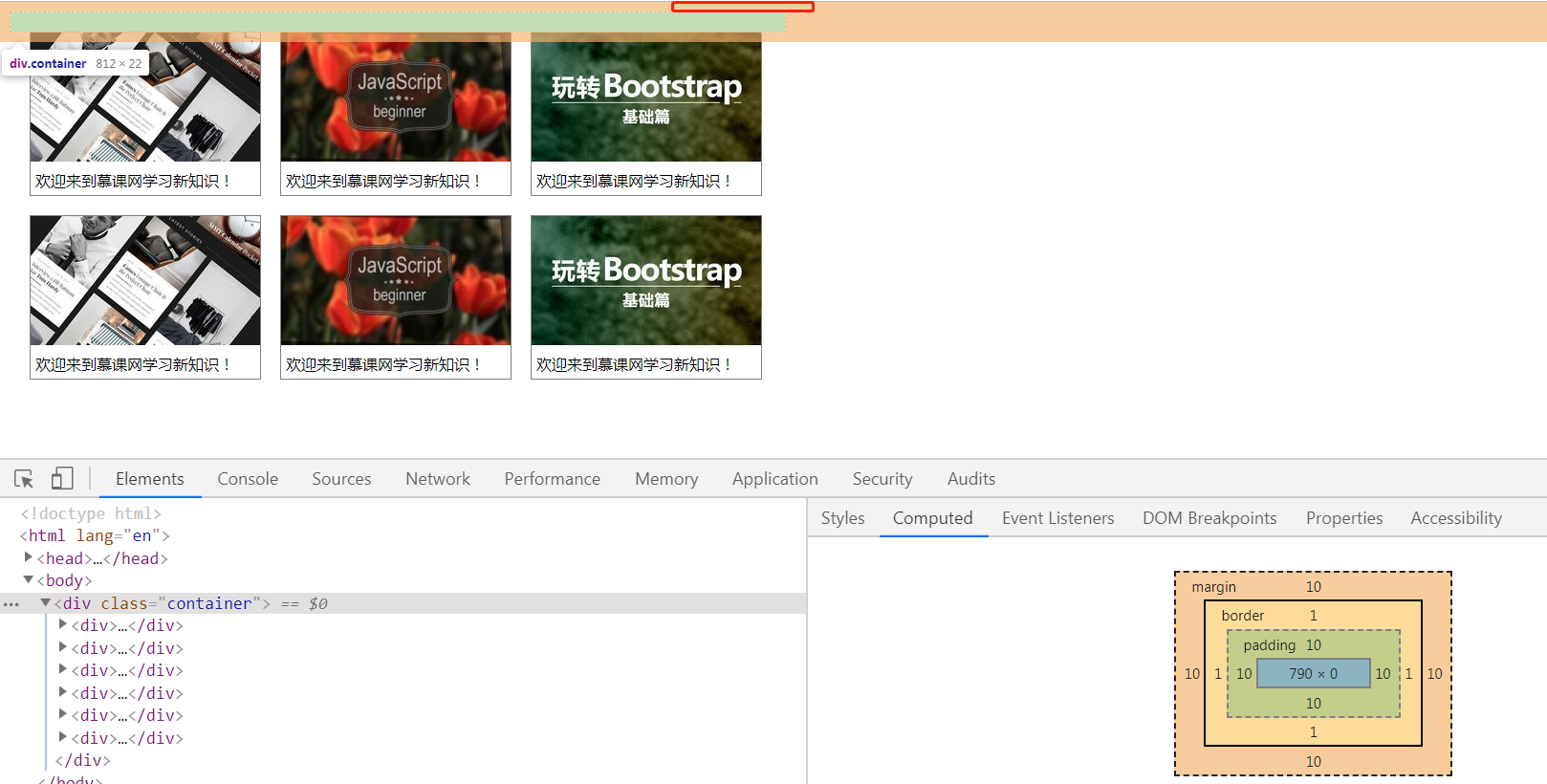Expand the fourth child div of container
The image size is (1547, 784).
(x=63, y=692)
